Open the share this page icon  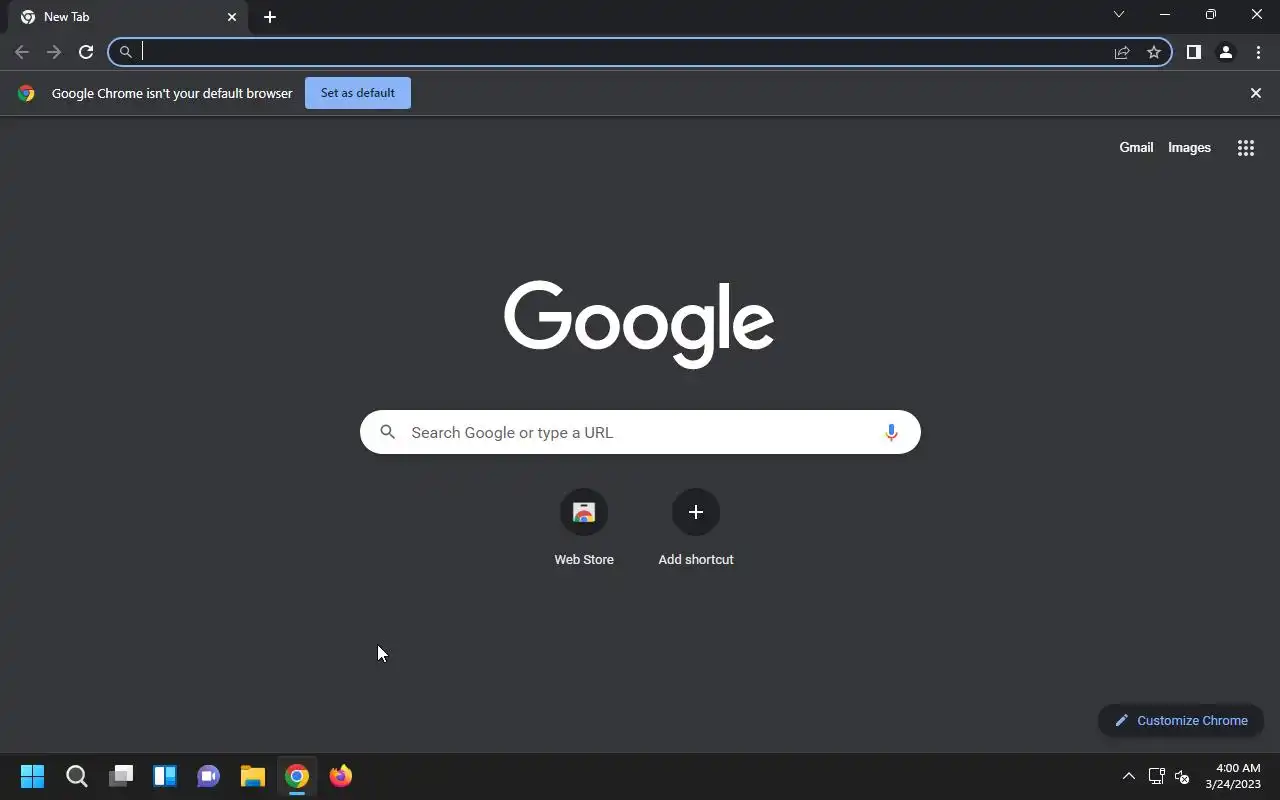(1122, 52)
